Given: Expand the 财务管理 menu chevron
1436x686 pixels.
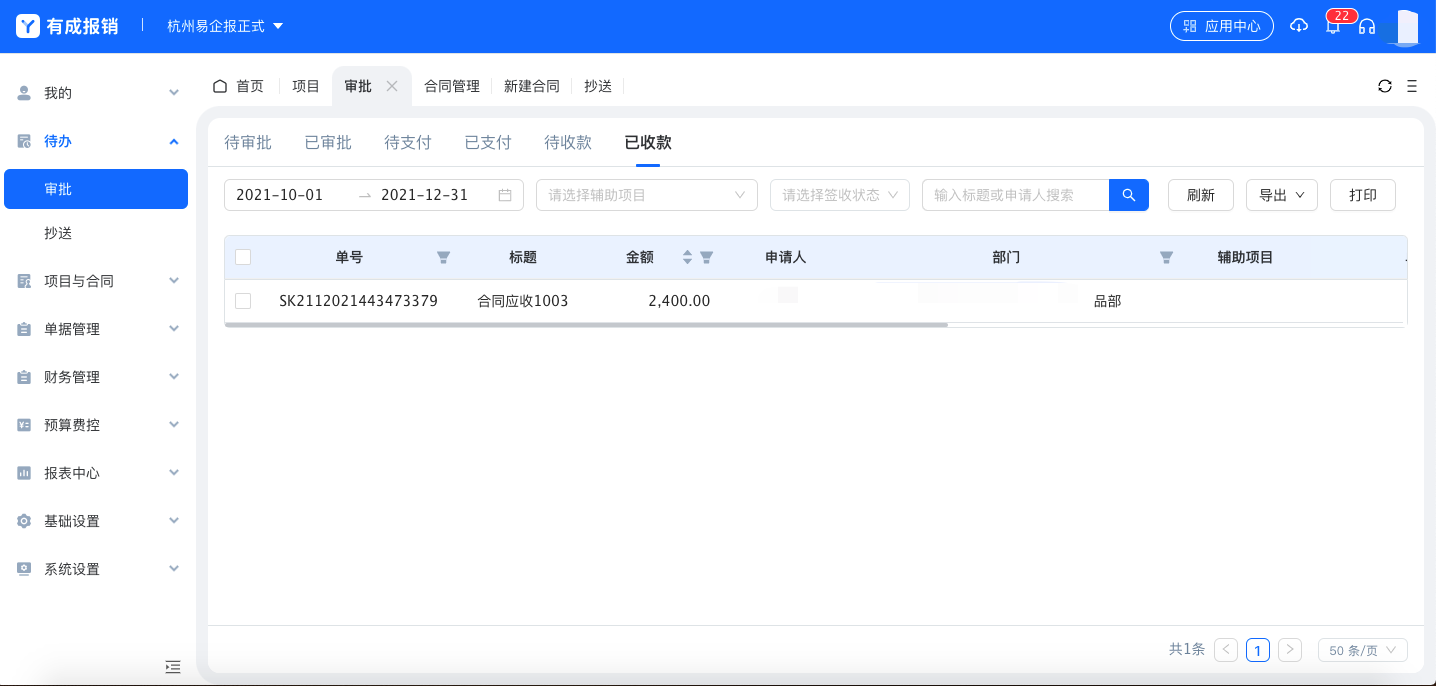Looking at the screenshot, I should coord(174,377).
